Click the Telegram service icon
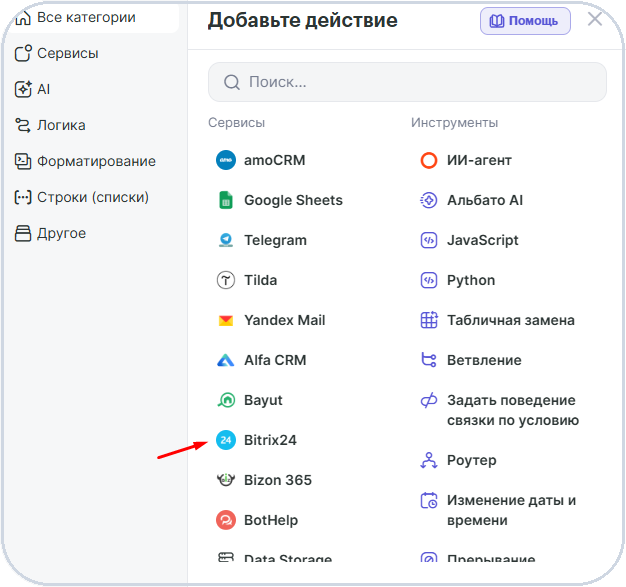Screen dimensions: 626x587 coord(226,240)
